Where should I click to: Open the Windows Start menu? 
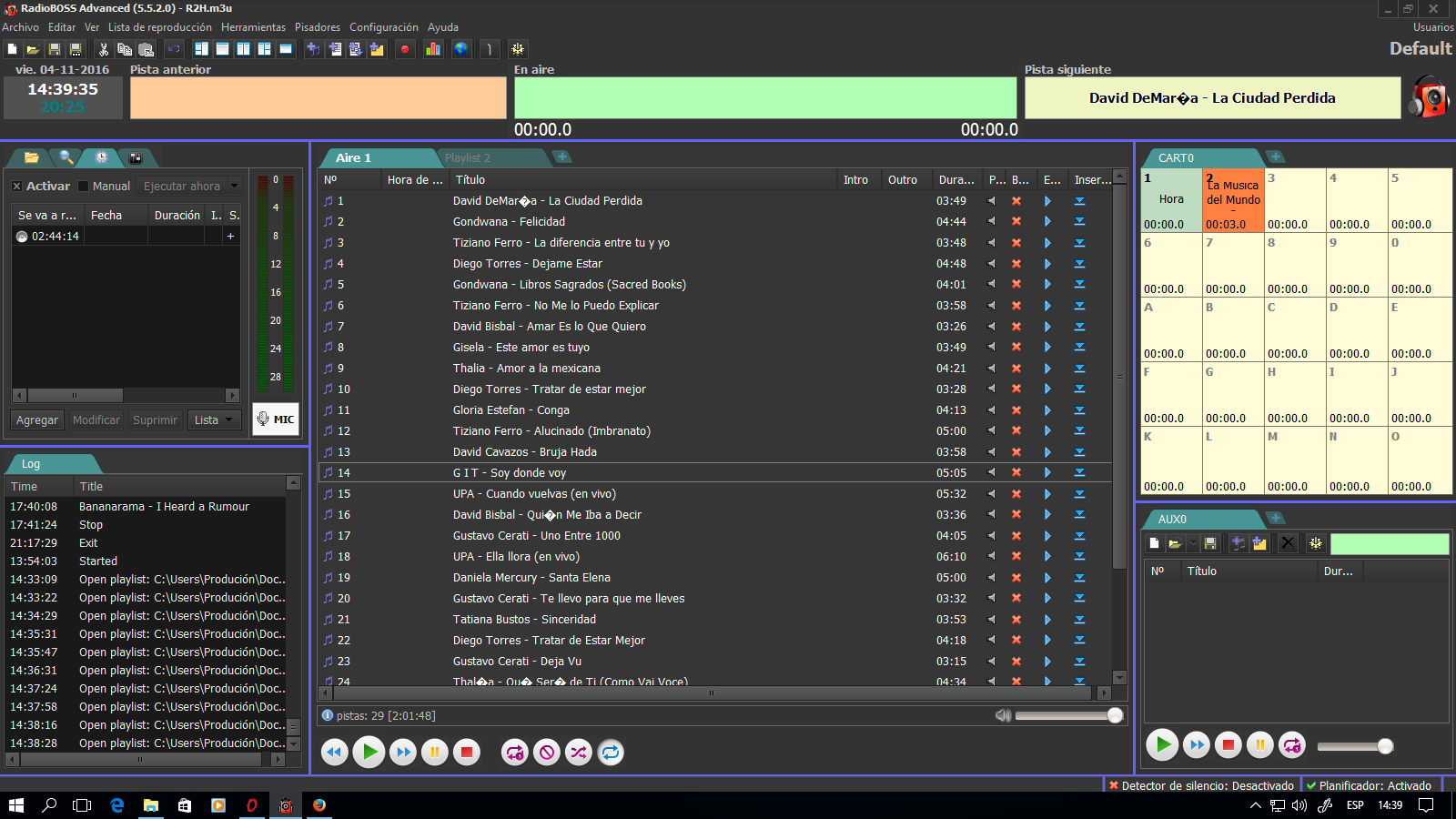[x=15, y=805]
